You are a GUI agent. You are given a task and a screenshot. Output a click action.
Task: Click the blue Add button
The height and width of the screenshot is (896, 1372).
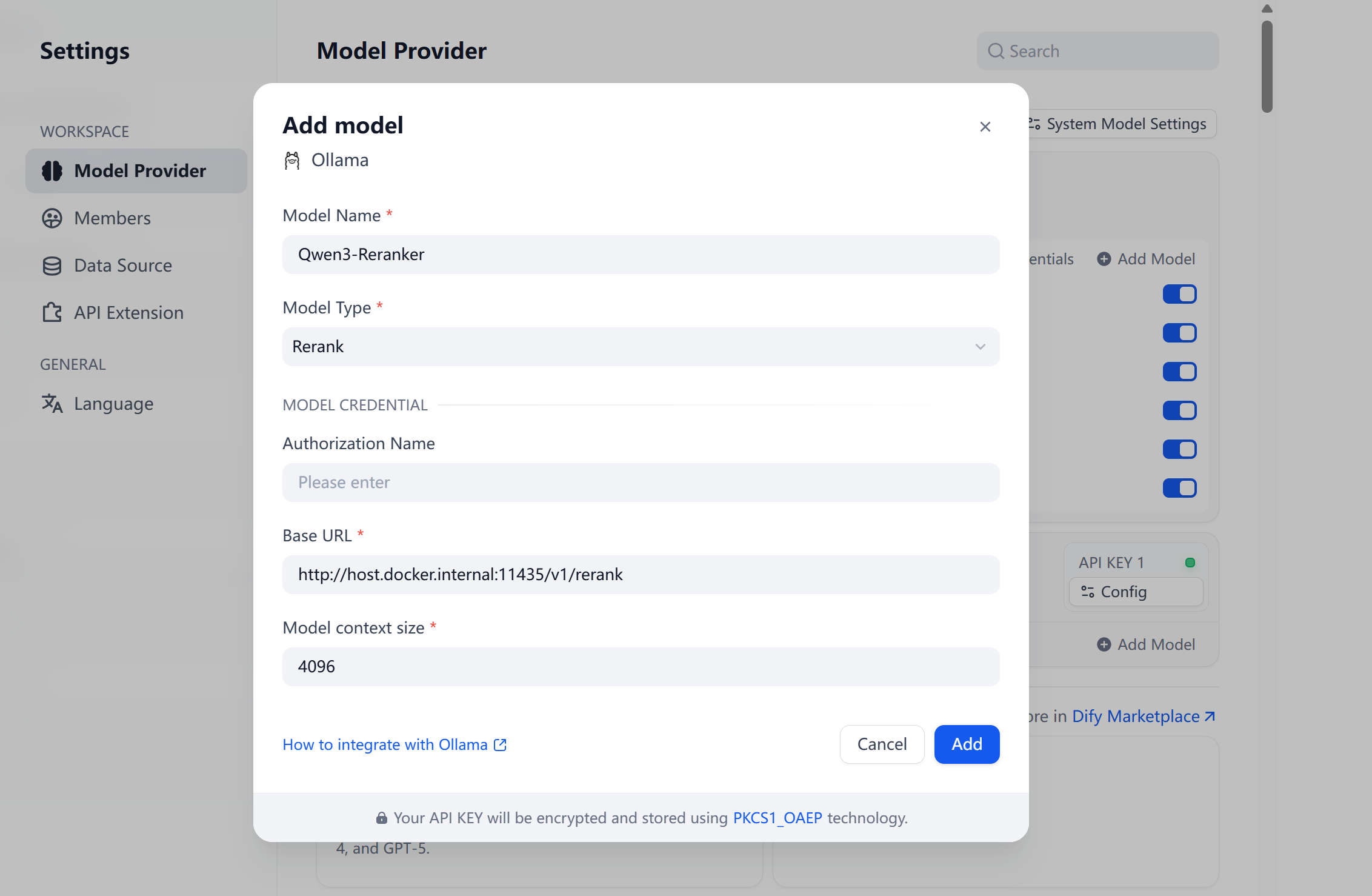point(967,744)
